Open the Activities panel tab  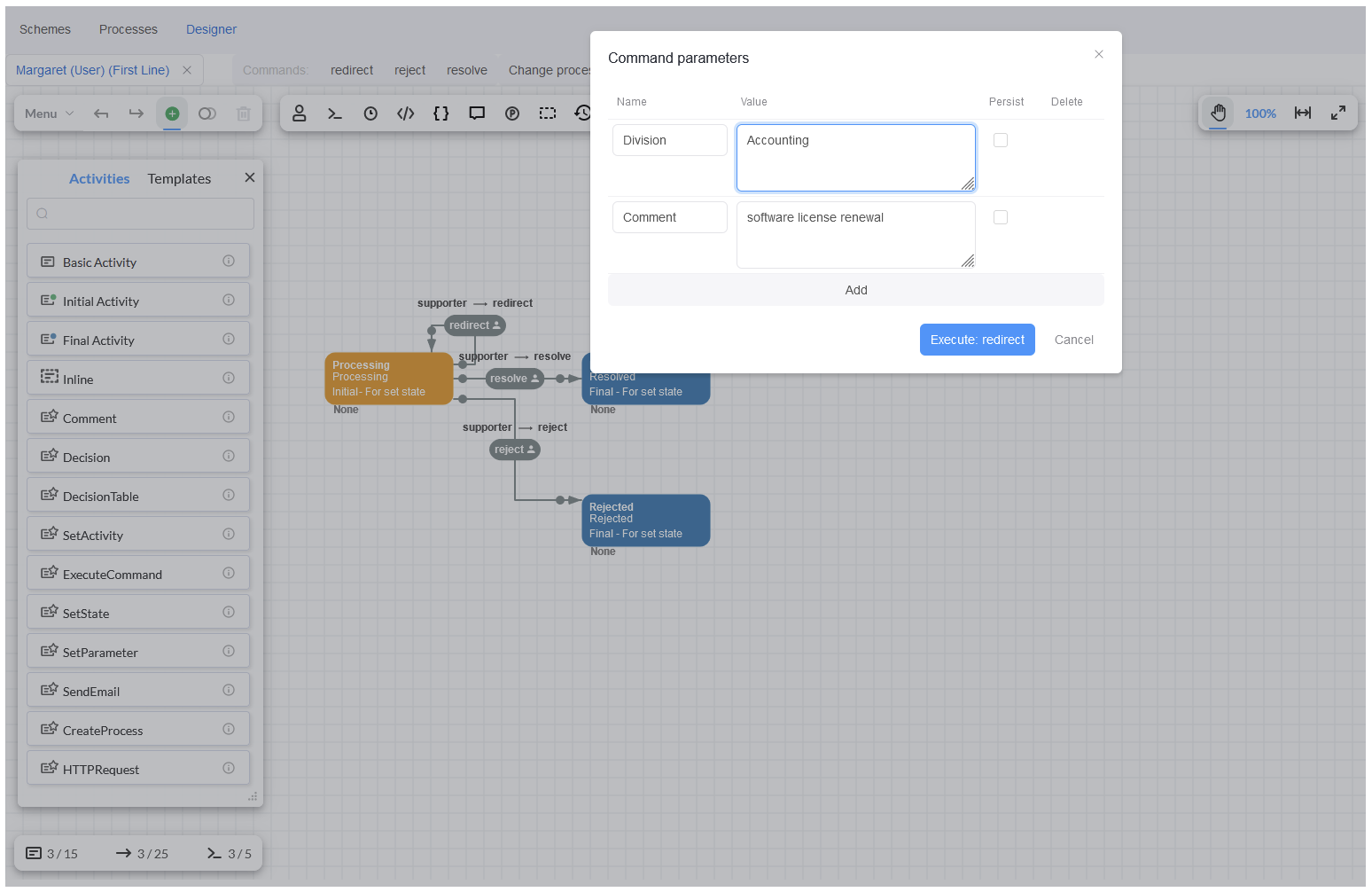[x=99, y=178]
